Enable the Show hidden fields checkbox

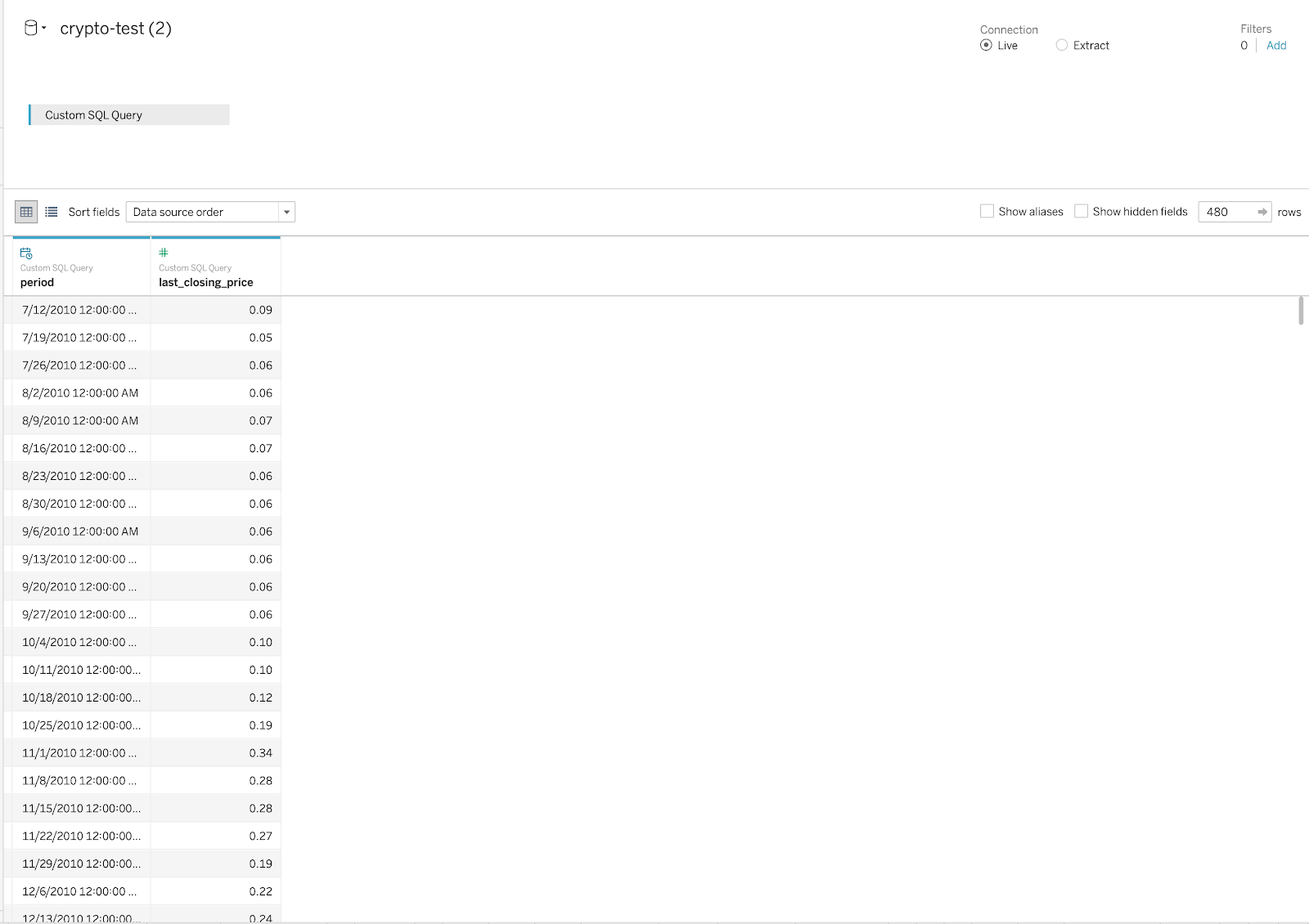(x=1082, y=211)
